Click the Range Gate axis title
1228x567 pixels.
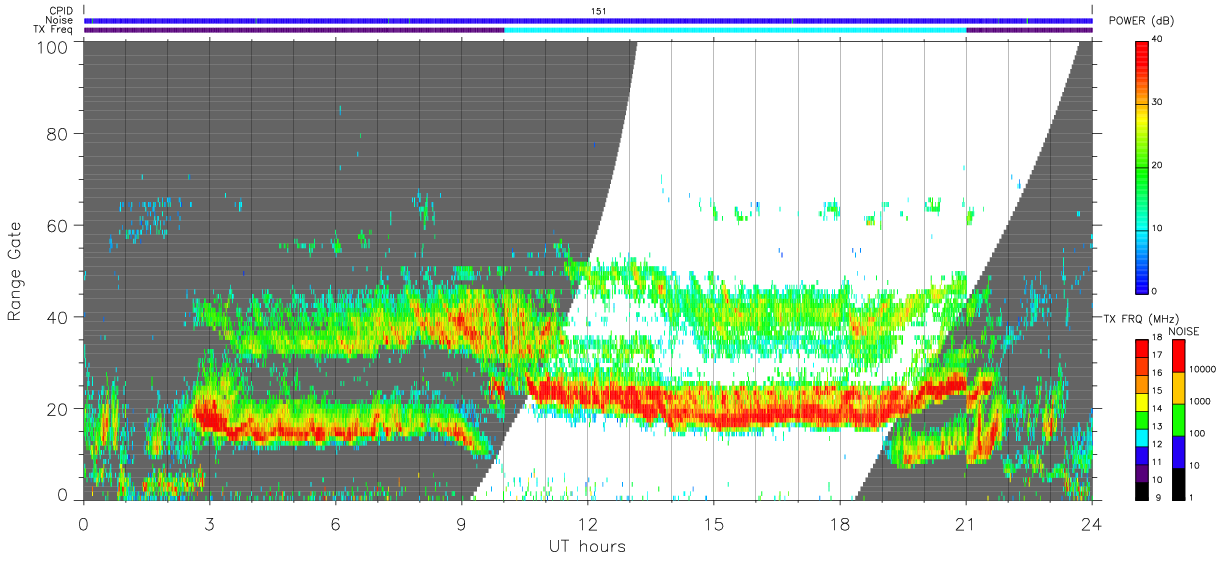tap(15, 271)
